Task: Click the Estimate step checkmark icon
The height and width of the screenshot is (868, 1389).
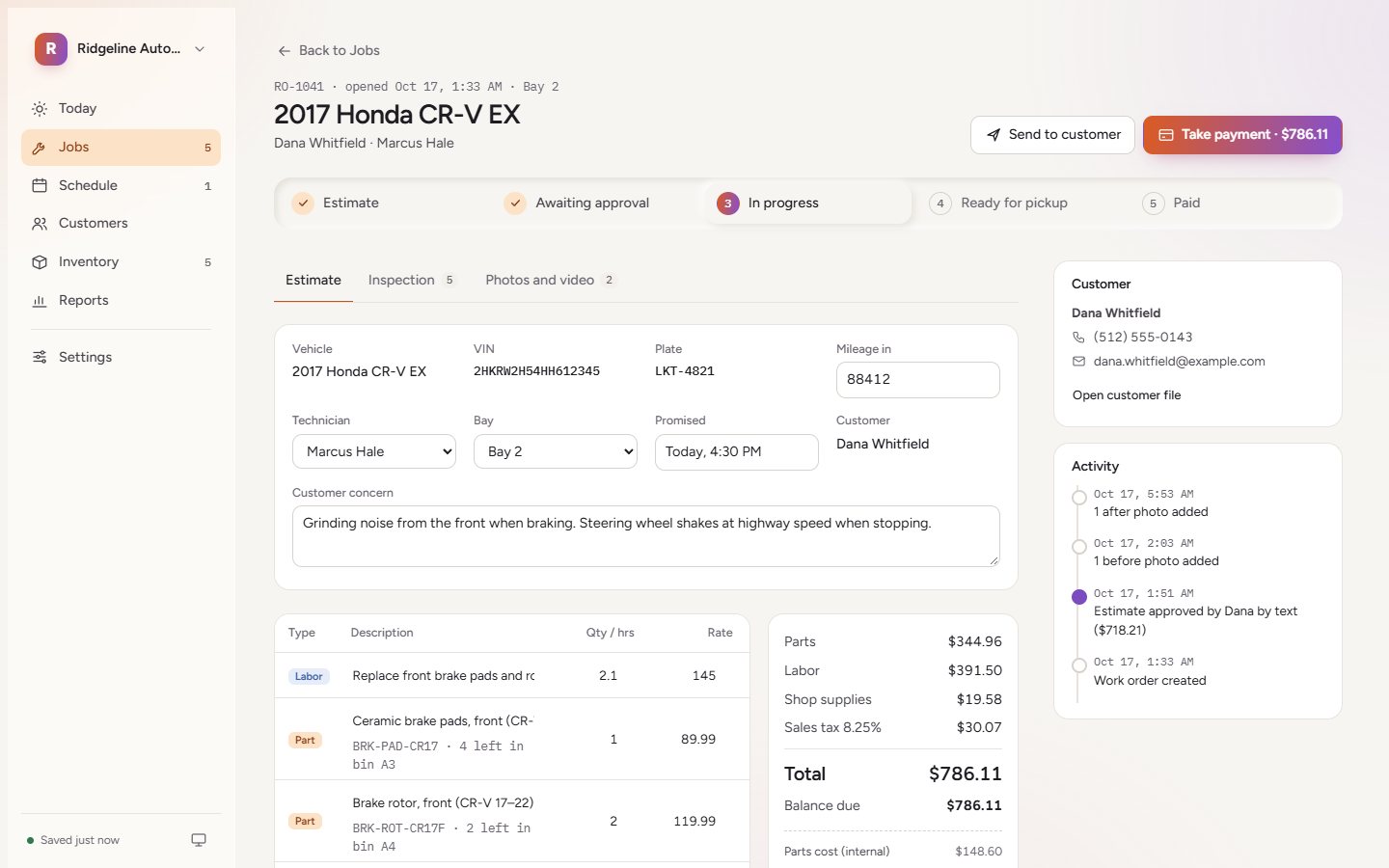Action: coord(303,203)
